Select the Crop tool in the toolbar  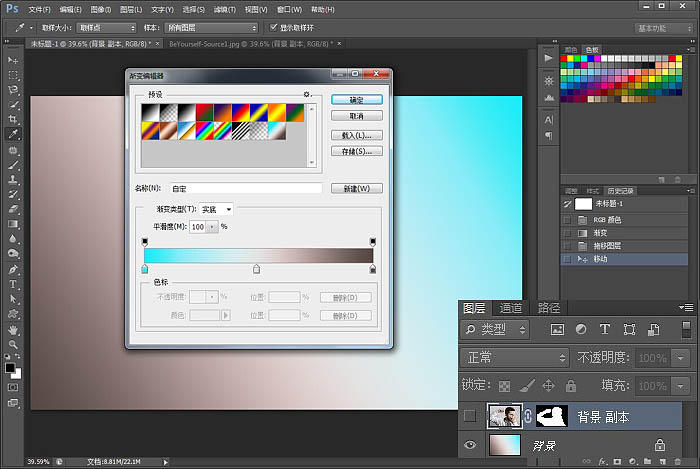point(14,118)
